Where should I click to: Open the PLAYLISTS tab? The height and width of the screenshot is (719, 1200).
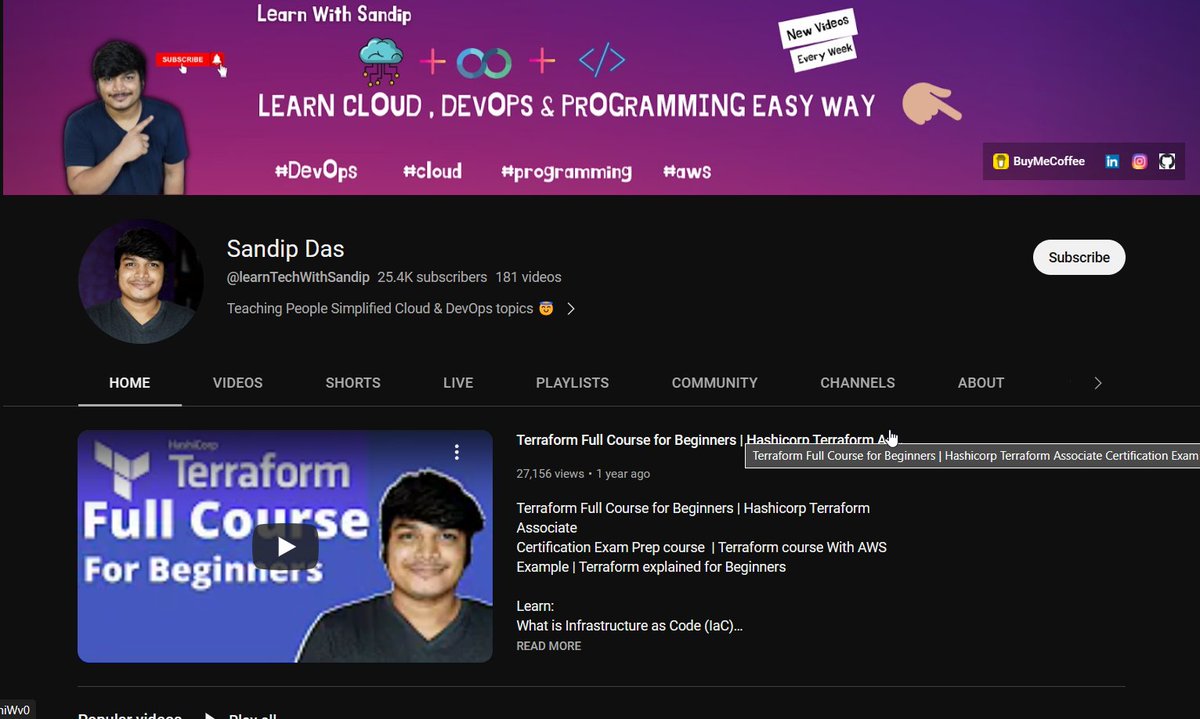572,383
